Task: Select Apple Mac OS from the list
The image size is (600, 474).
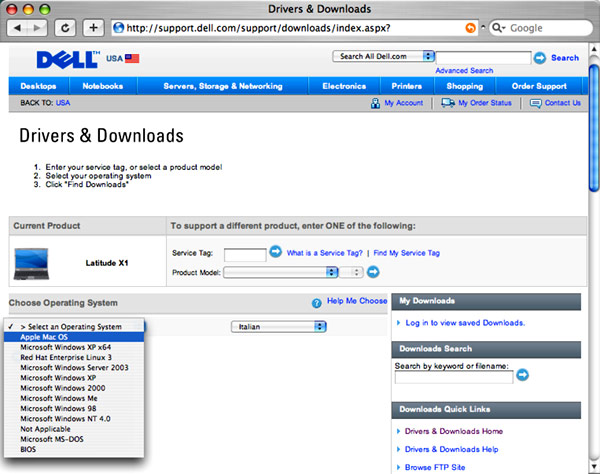Action: (74, 337)
